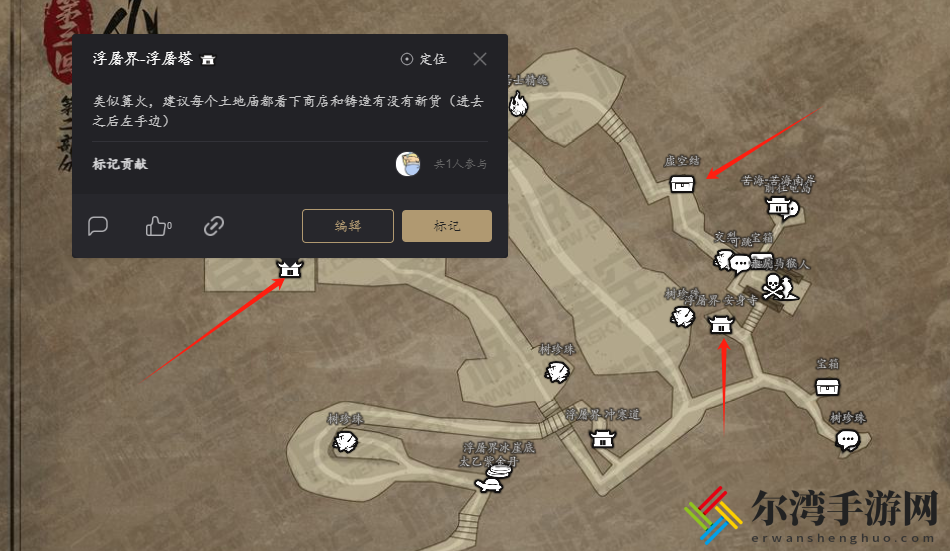Viewport: 950px width, 551px height.
Task: Select the 宝箱 chest marker at right
Action: pyautogui.click(x=827, y=387)
